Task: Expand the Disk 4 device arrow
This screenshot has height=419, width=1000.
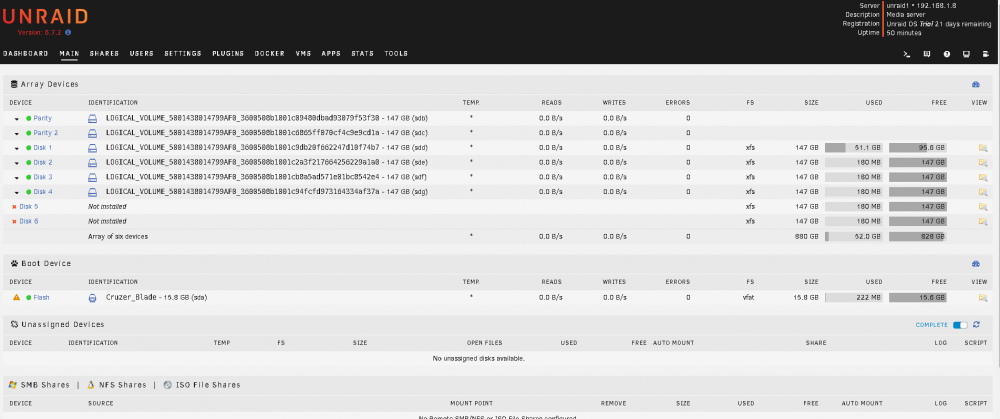Action: pyautogui.click(x=17, y=192)
